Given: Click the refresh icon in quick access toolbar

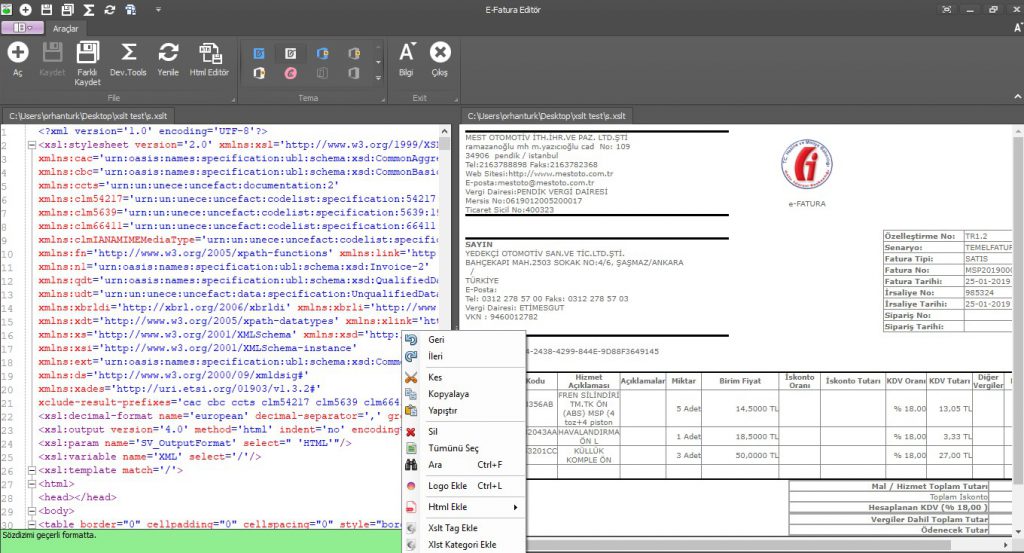Looking at the screenshot, I should 110,10.
